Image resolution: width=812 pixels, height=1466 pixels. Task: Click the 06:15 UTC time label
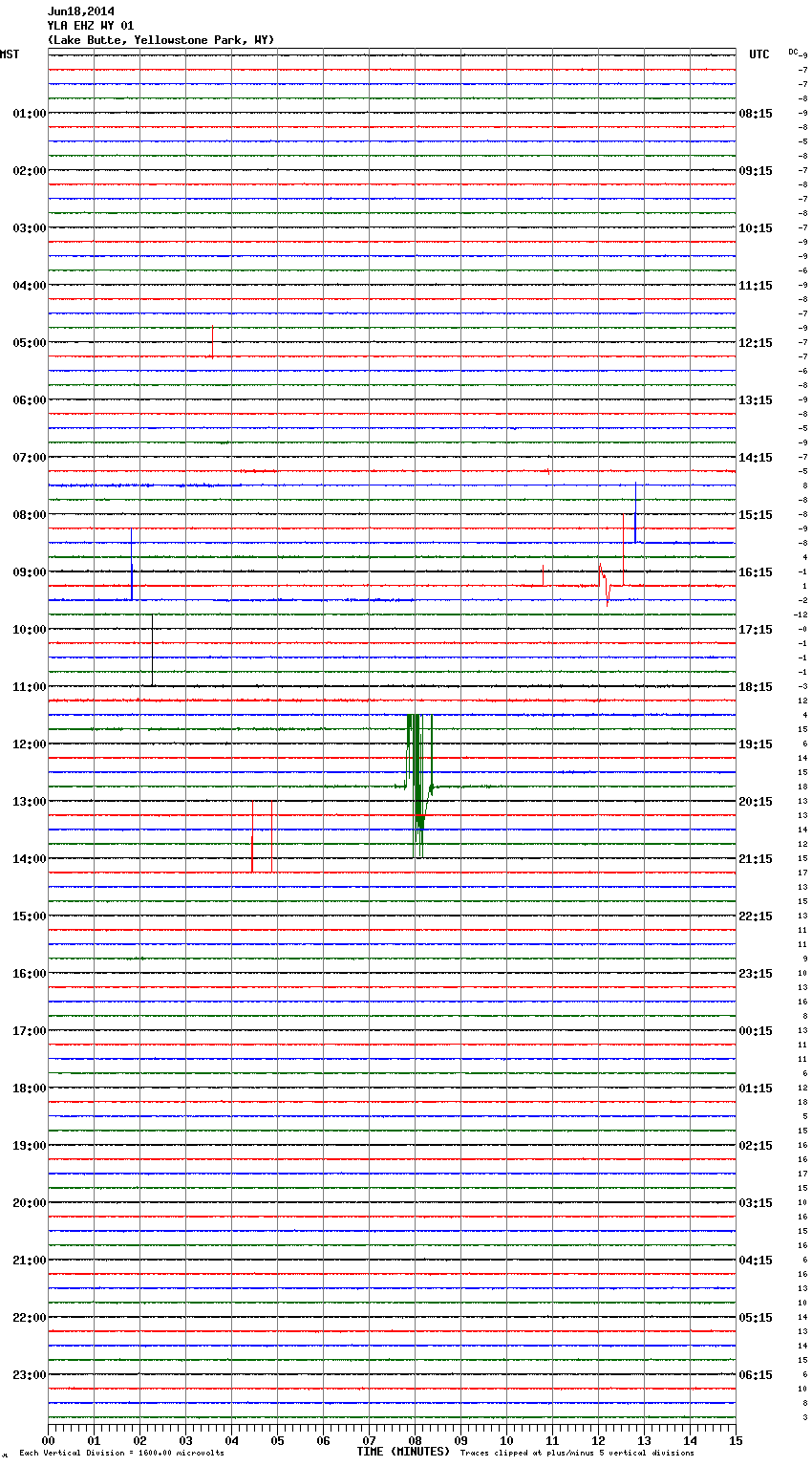tap(756, 1375)
